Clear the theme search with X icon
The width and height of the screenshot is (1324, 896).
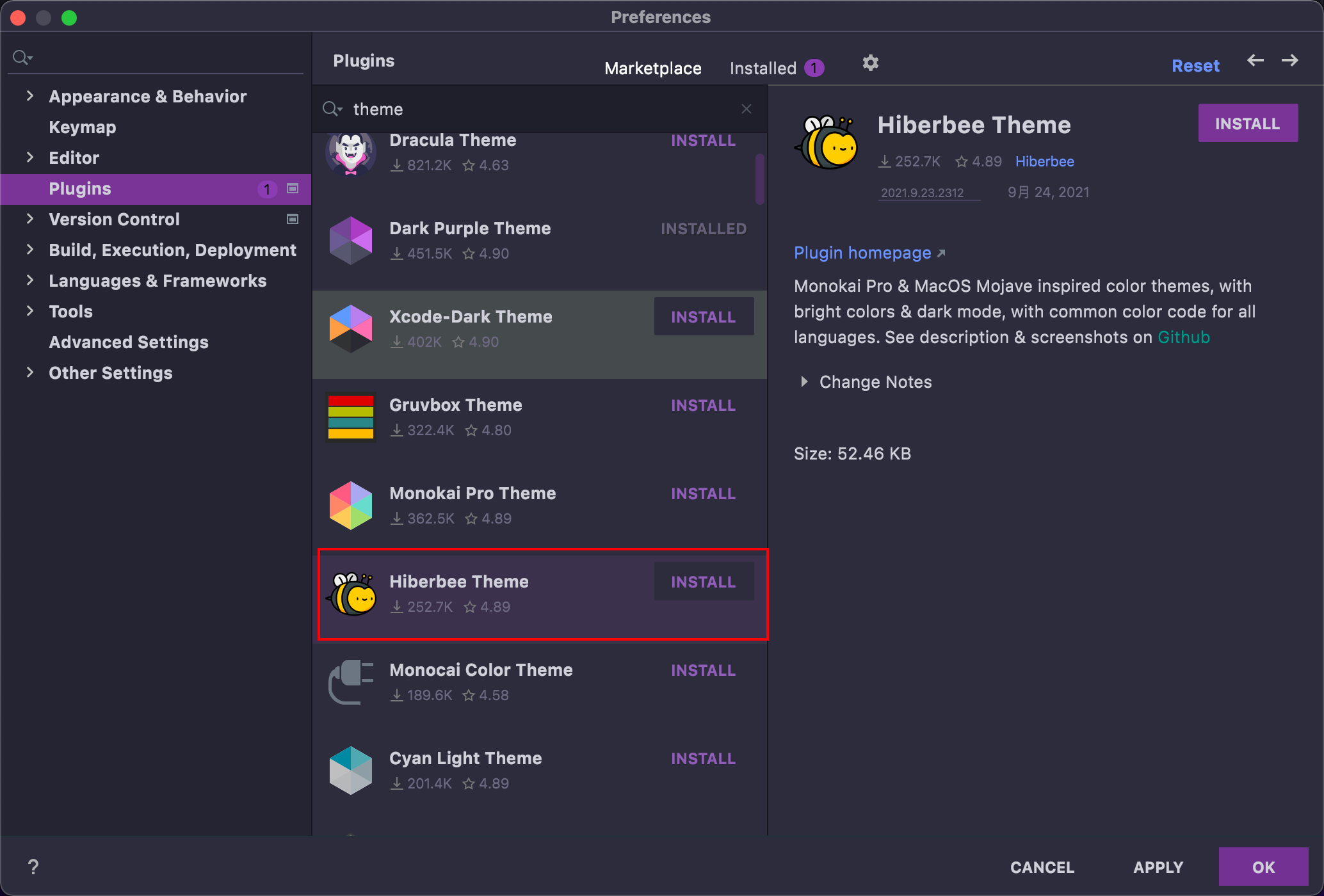746,109
